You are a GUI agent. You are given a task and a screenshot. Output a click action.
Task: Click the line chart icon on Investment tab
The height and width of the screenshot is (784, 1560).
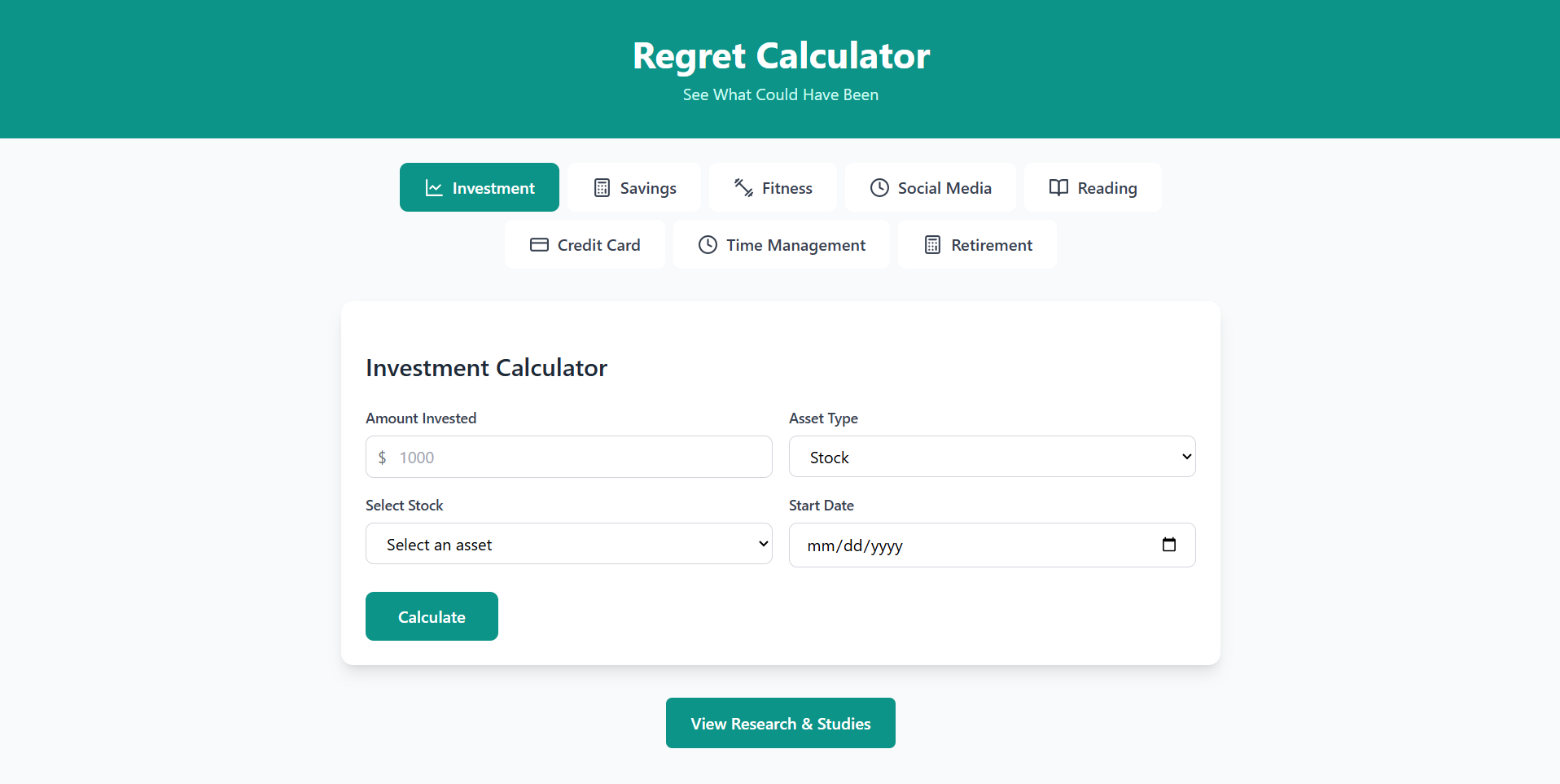(433, 187)
